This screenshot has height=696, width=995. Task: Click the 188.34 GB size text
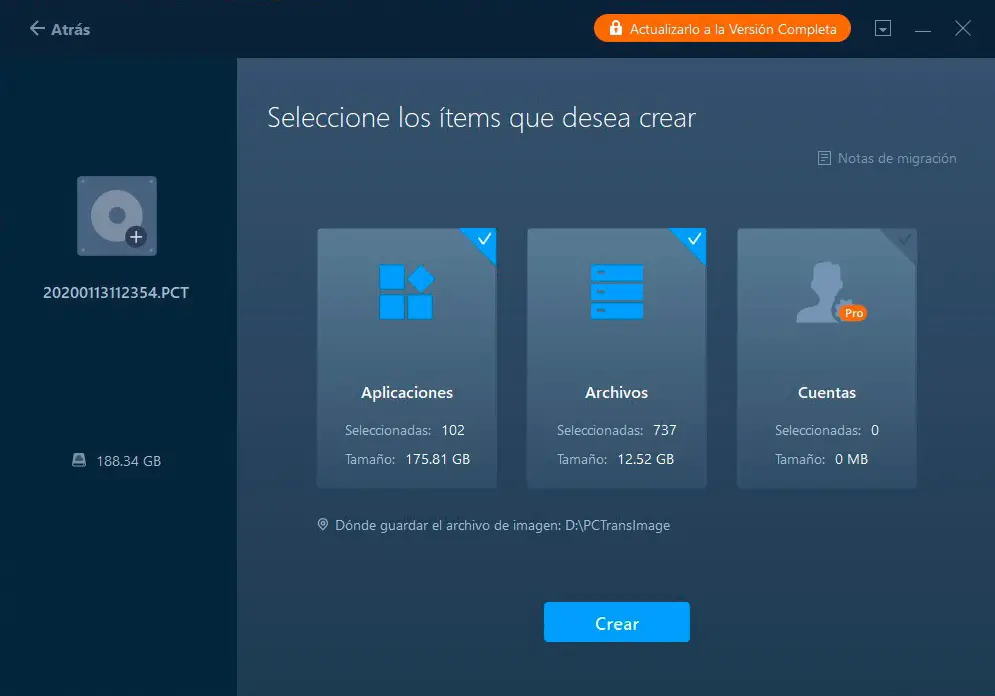point(129,461)
